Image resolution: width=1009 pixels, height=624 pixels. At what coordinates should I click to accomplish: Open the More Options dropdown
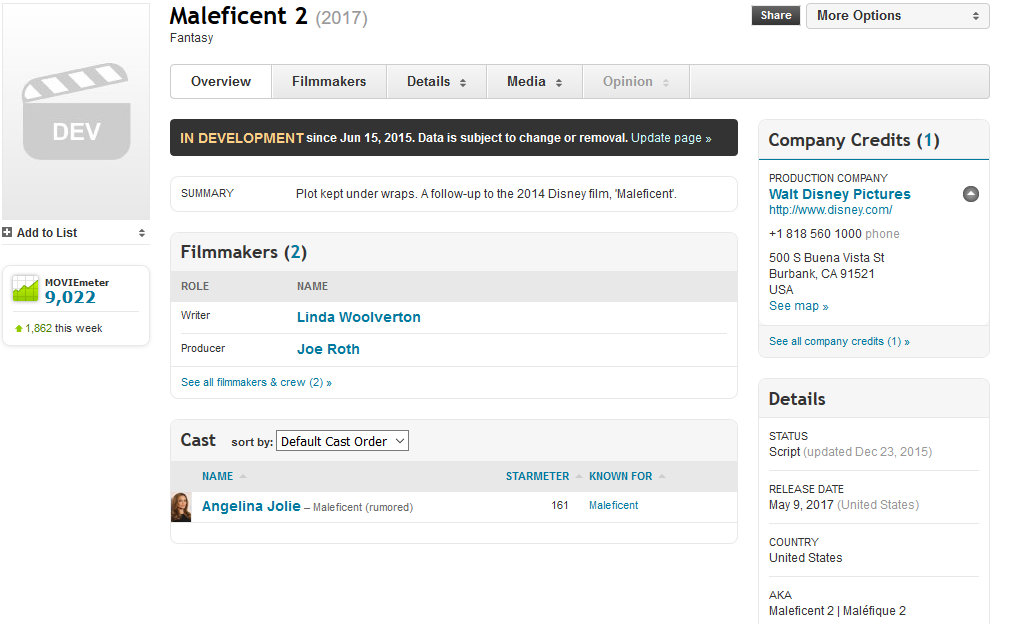(x=897, y=16)
